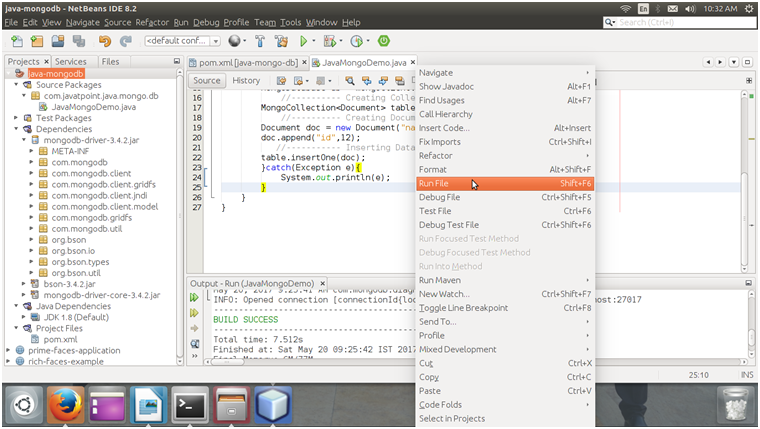Click the search input field
The height and width of the screenshot is (429, 760).
click(680, 22)
